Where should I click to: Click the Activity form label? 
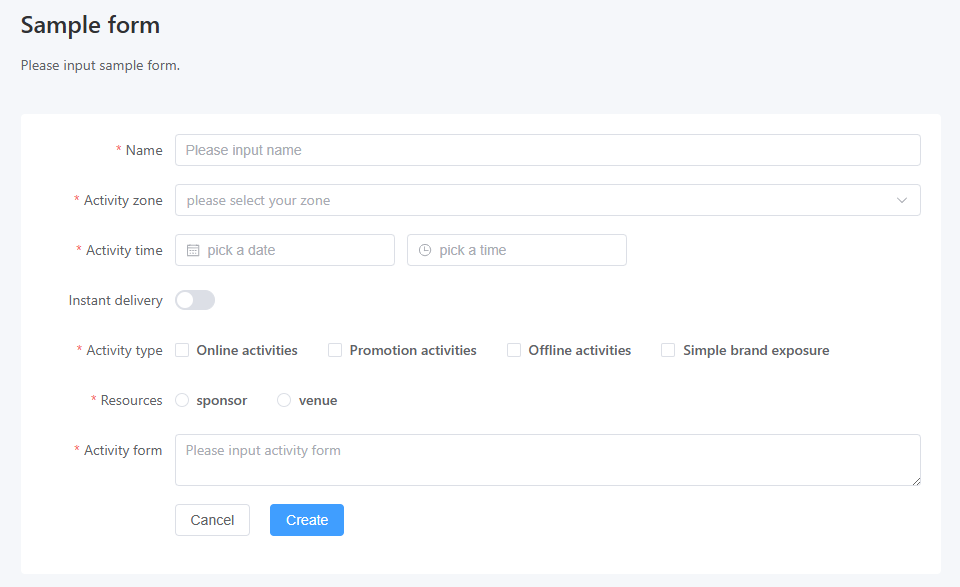[123, 451]
